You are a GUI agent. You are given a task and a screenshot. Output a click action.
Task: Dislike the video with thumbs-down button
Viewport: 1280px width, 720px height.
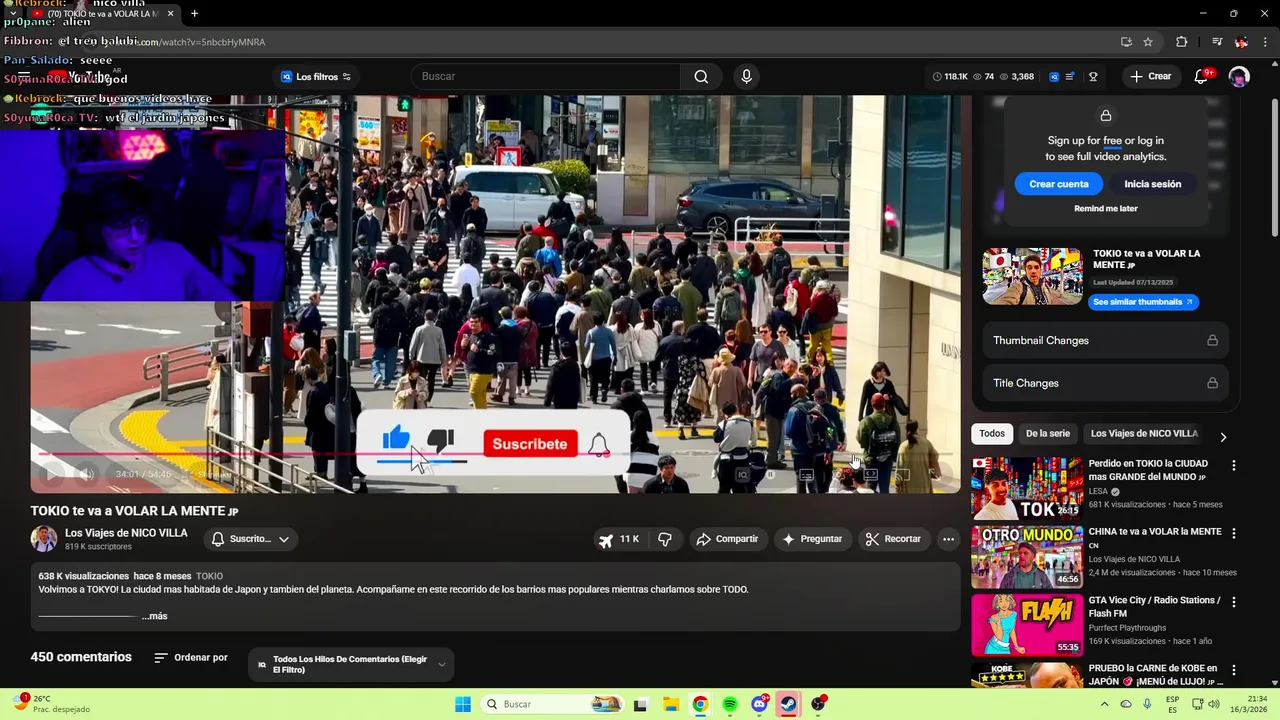pyautogui.click(x=664, y=539)
